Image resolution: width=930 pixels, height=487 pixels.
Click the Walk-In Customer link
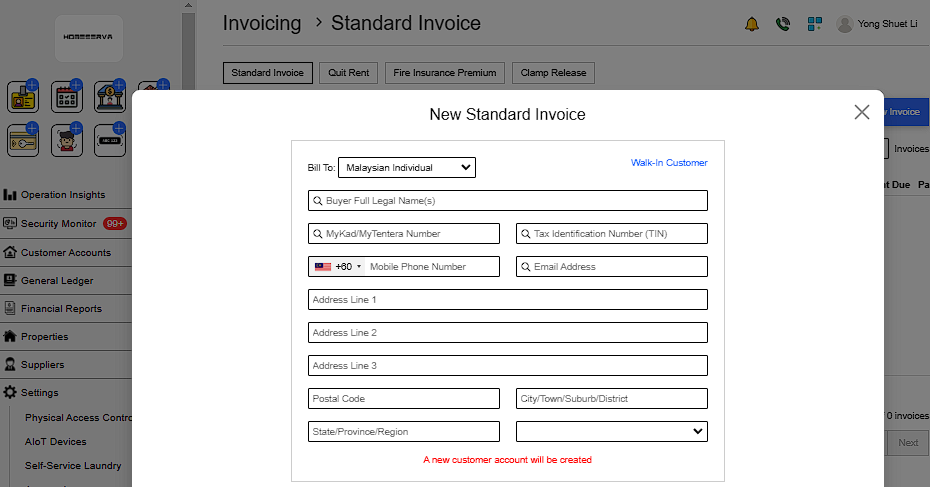(x=669, y=163)
